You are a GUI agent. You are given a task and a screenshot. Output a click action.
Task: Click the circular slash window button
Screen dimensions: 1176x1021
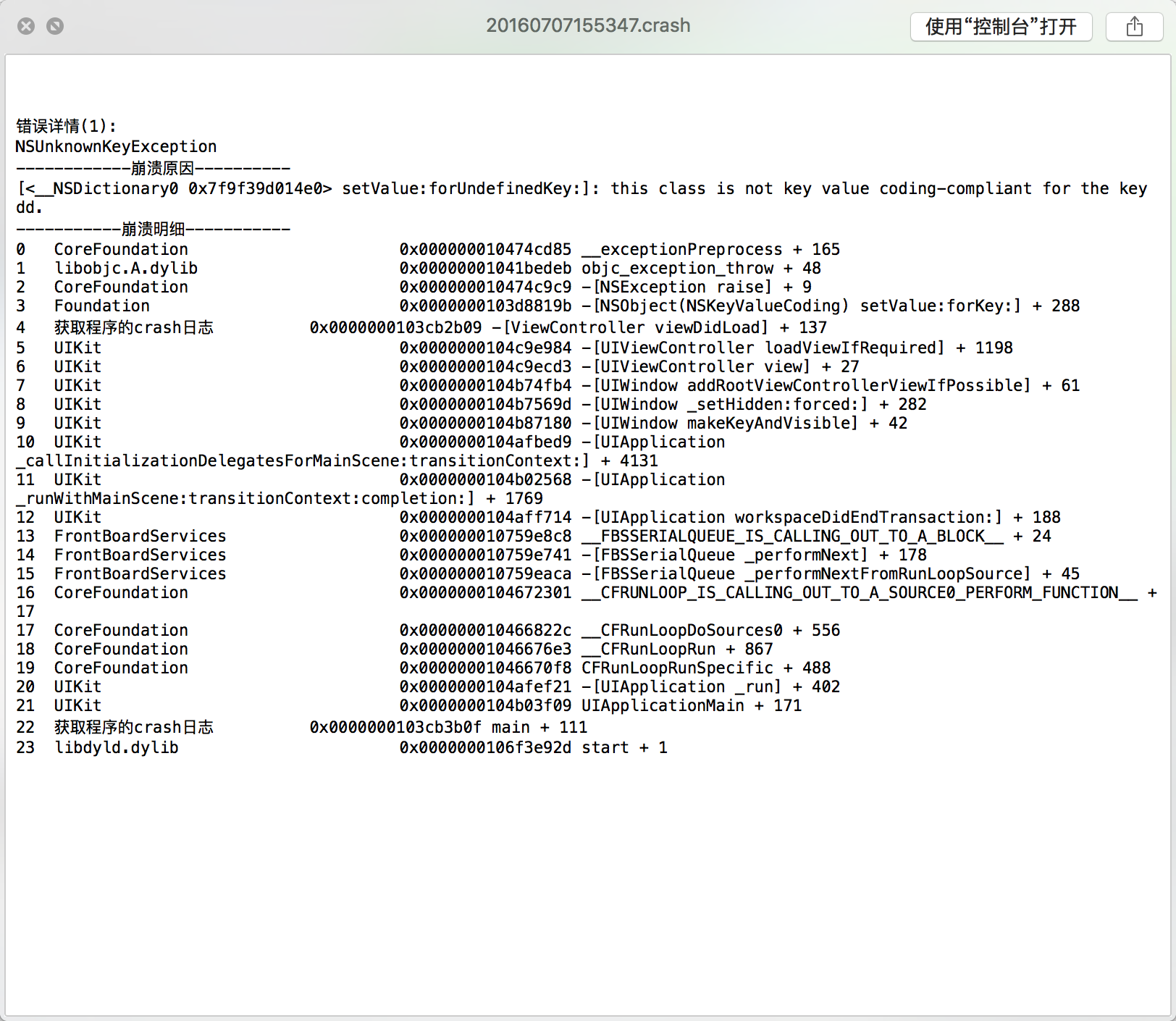(55, 26)
